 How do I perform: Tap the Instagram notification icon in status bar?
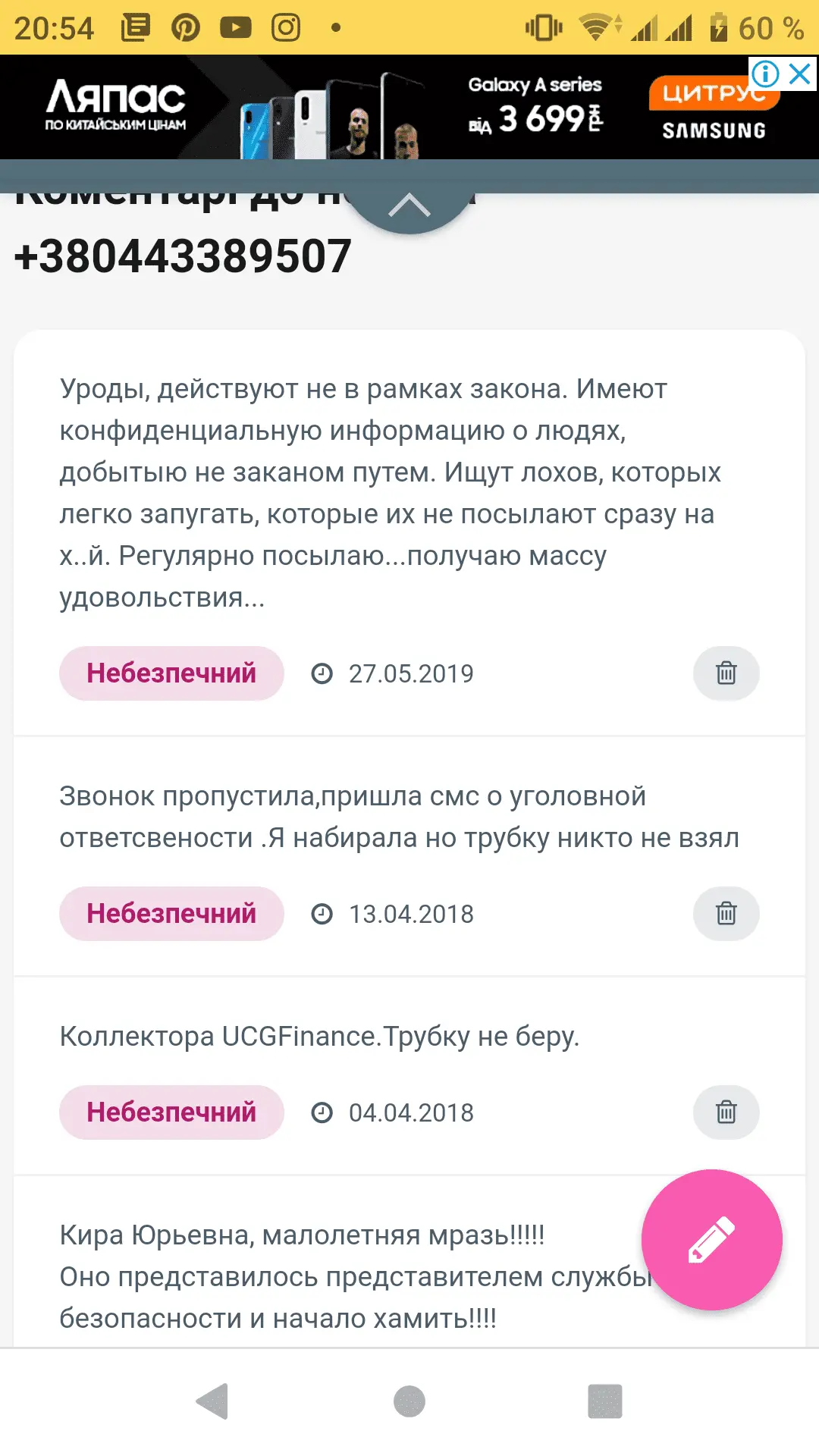[286, 28]
